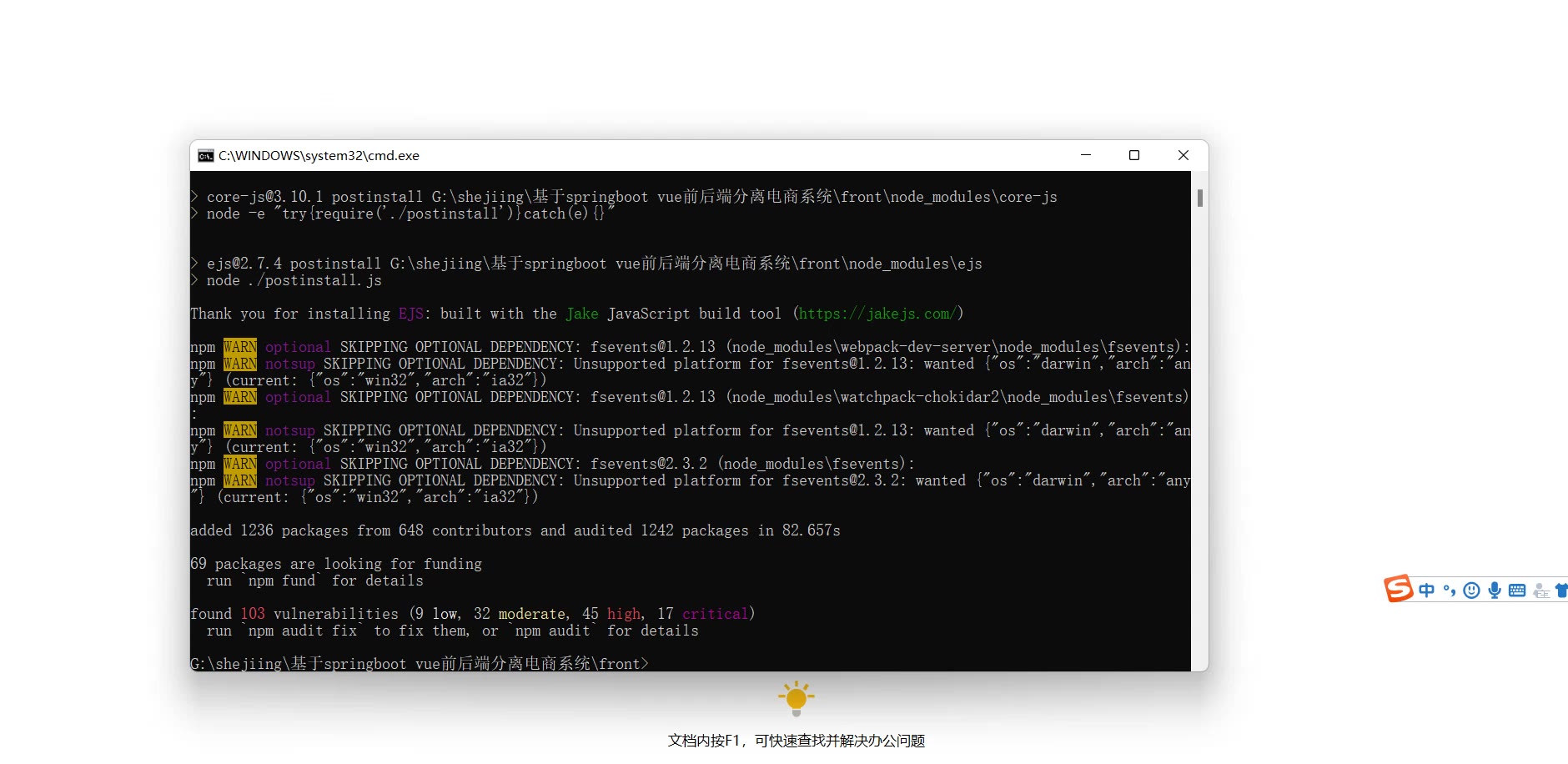
Task: Click the red word "high" in the audit summary
Action: pos(624,614)
